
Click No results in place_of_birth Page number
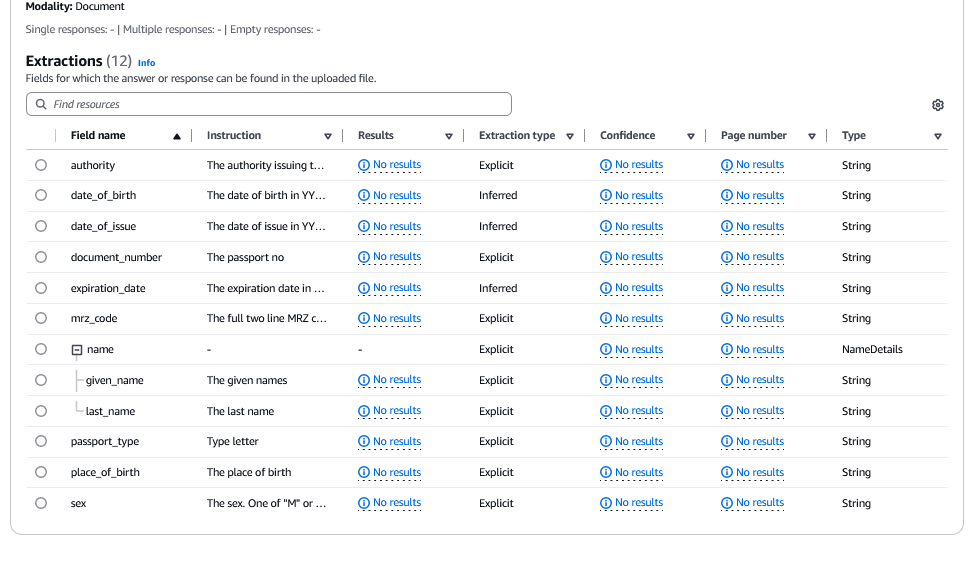759,472
